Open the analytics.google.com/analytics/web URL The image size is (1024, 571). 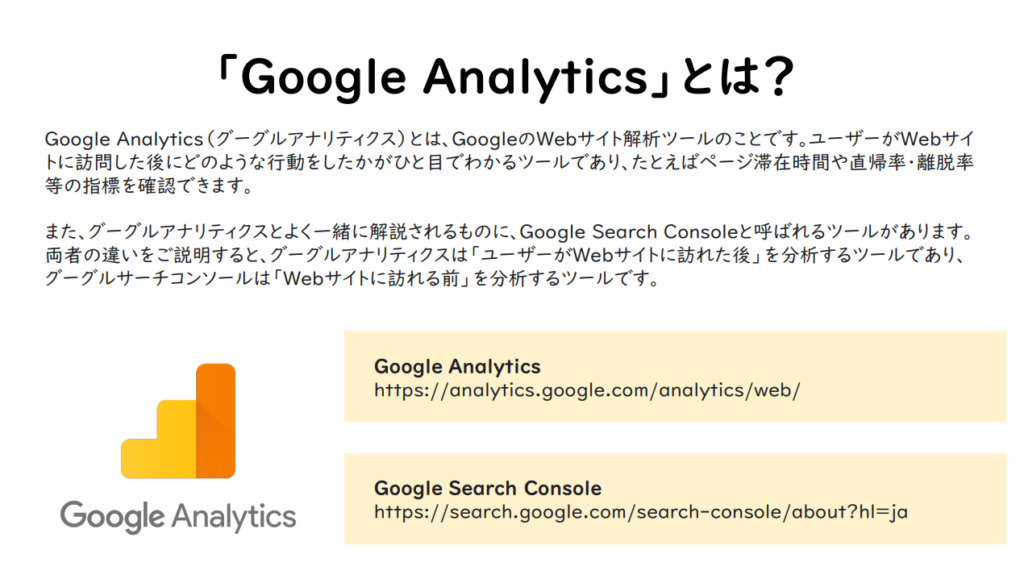click(587, 390)
